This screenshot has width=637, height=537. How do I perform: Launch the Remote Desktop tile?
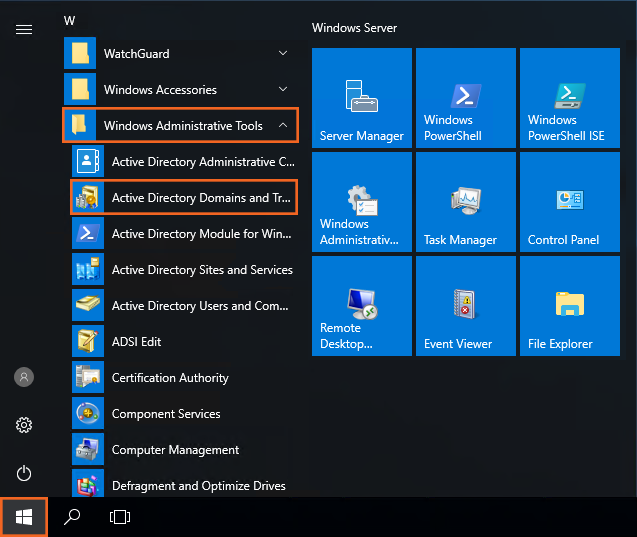tap(361, 306)
